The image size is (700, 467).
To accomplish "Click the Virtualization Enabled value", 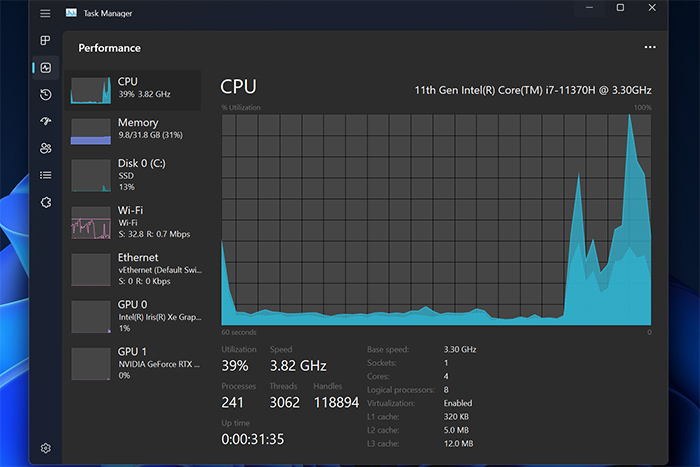I will 458,403.
